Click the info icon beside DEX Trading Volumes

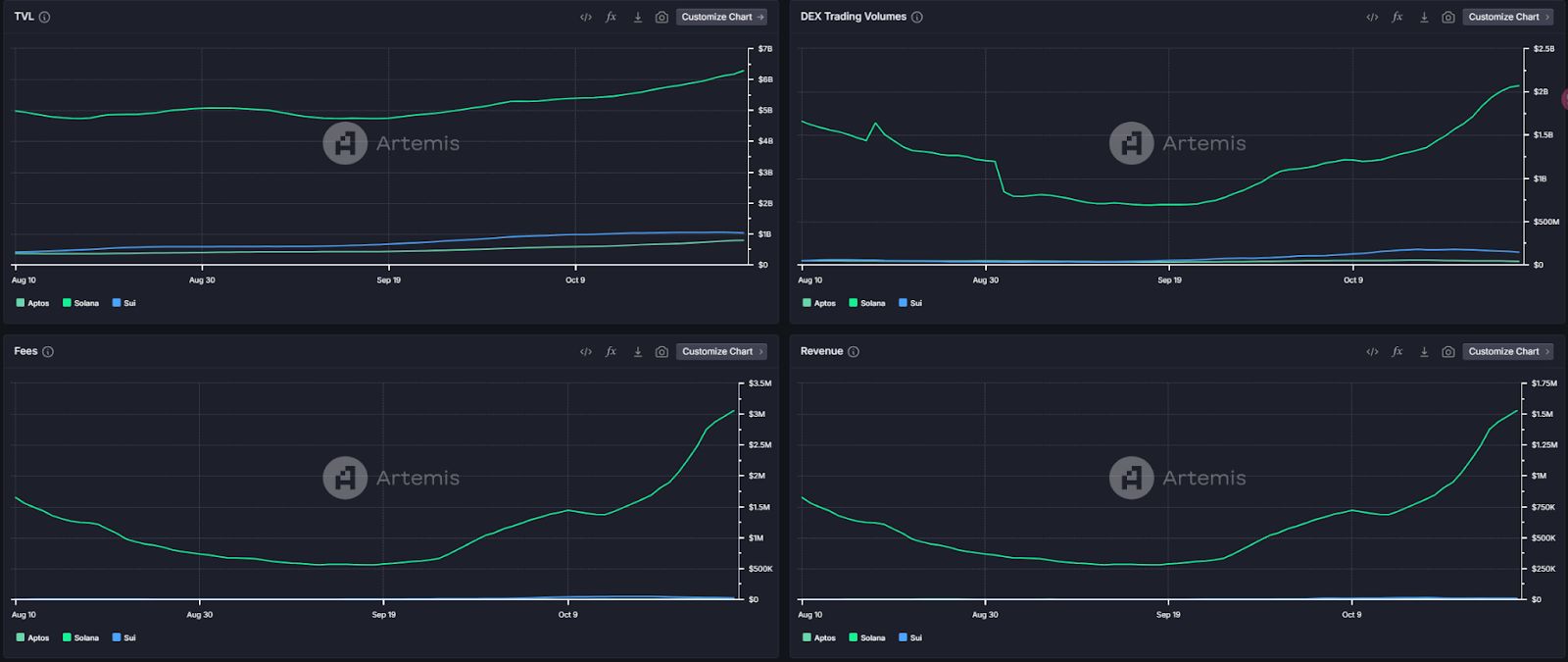(917, 17)
